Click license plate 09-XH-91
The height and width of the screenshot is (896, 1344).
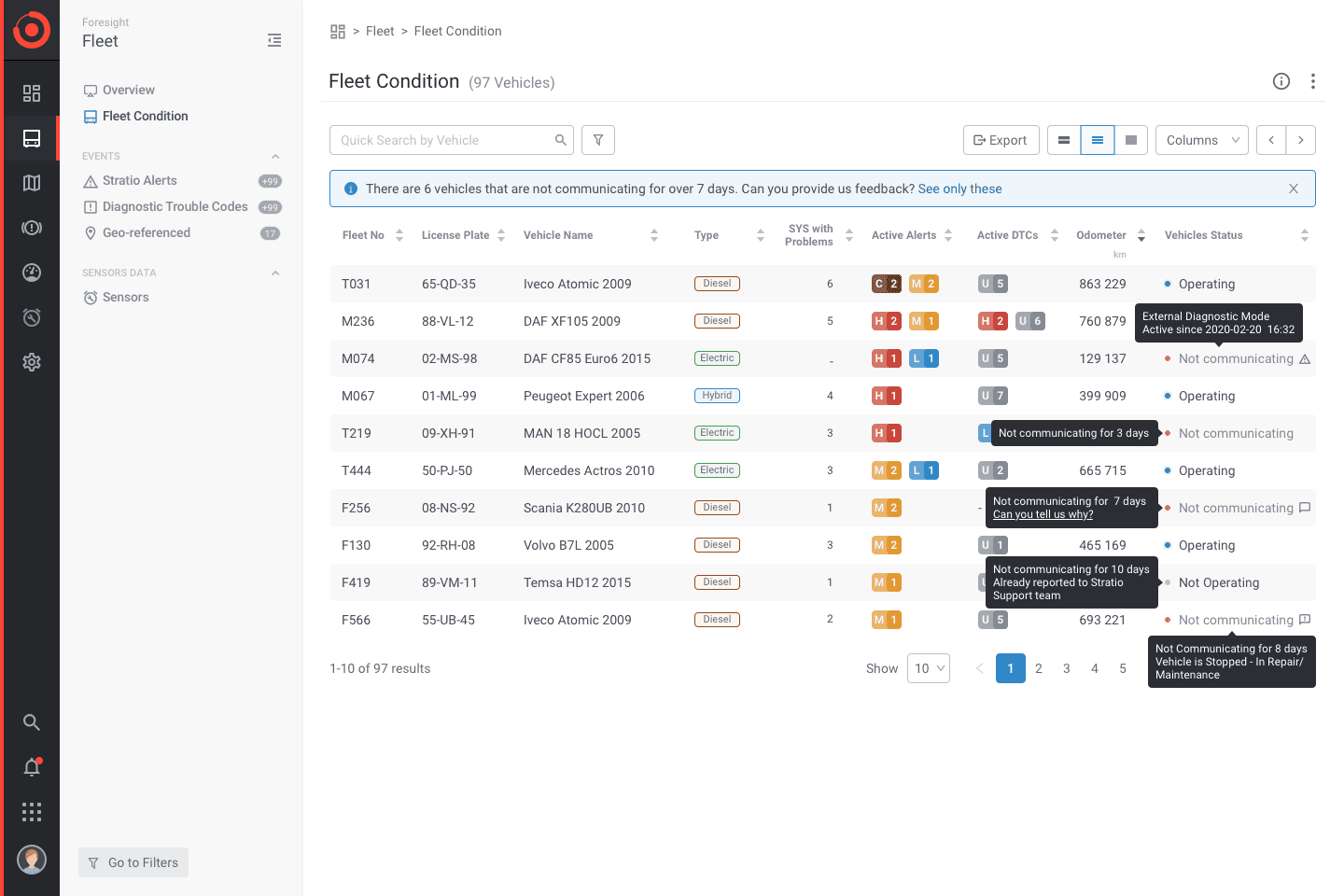pyautogui.click(x=449, y=433)
